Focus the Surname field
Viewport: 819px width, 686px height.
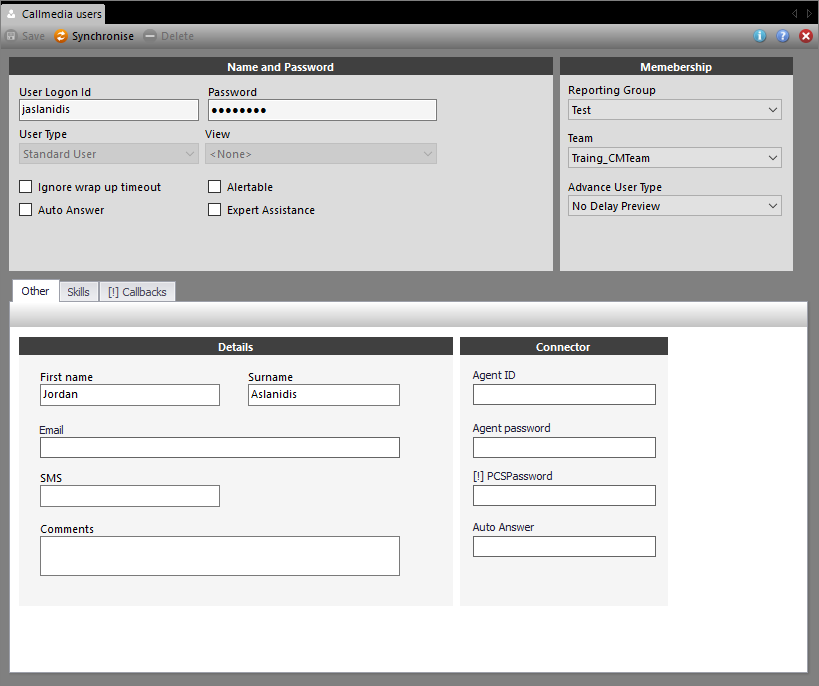click(324, 395)
